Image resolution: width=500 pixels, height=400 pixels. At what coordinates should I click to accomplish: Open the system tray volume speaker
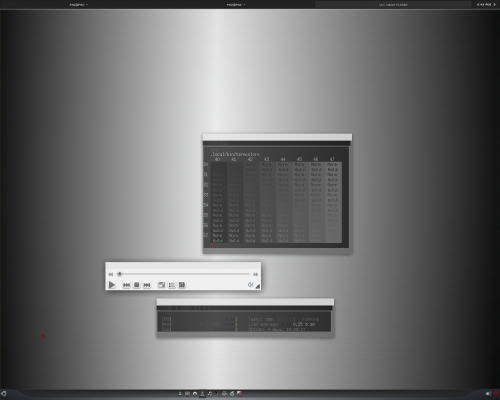pos(488,394)
